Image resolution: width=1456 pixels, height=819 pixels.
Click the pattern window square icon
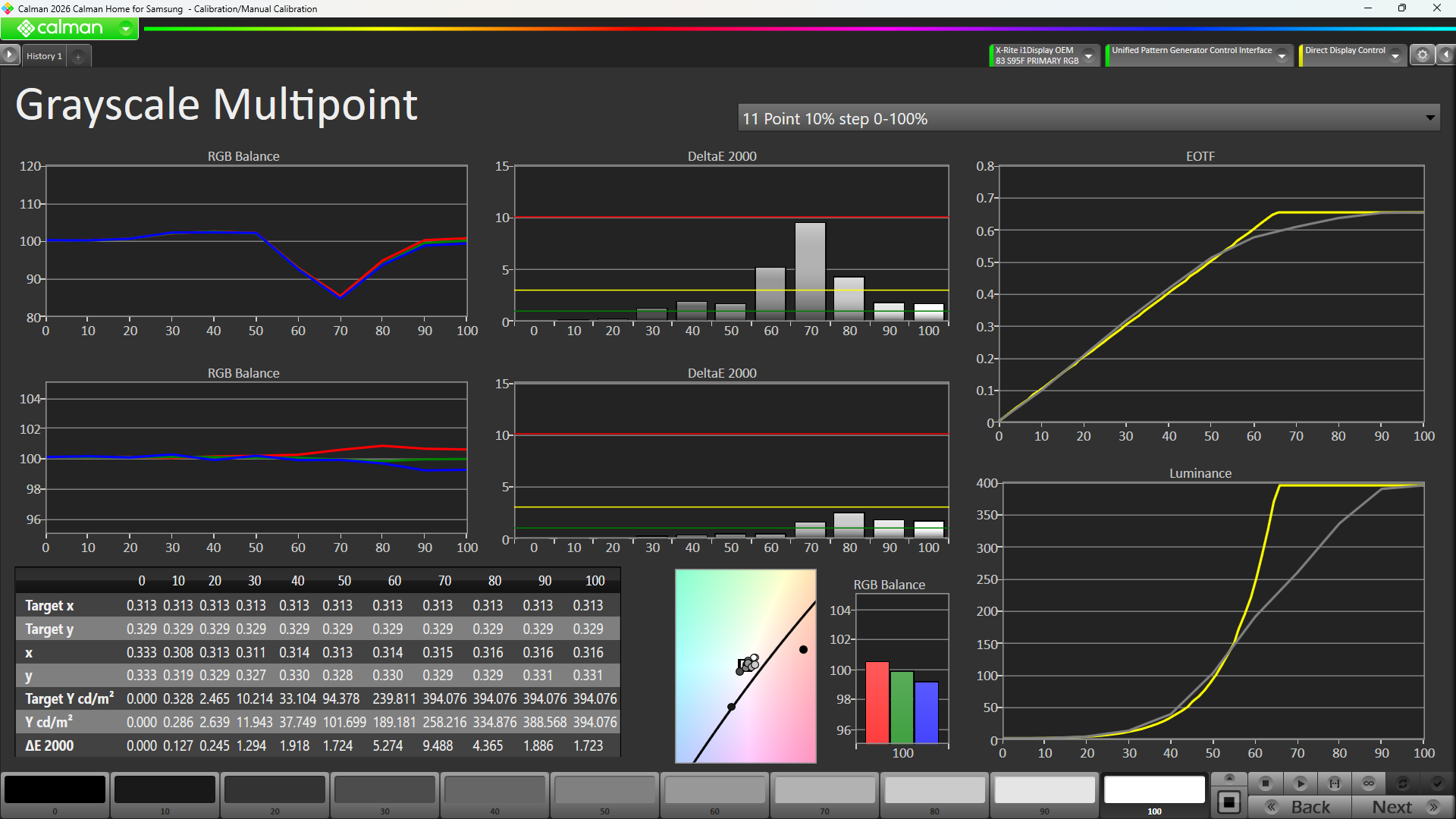coord(1230,802)
